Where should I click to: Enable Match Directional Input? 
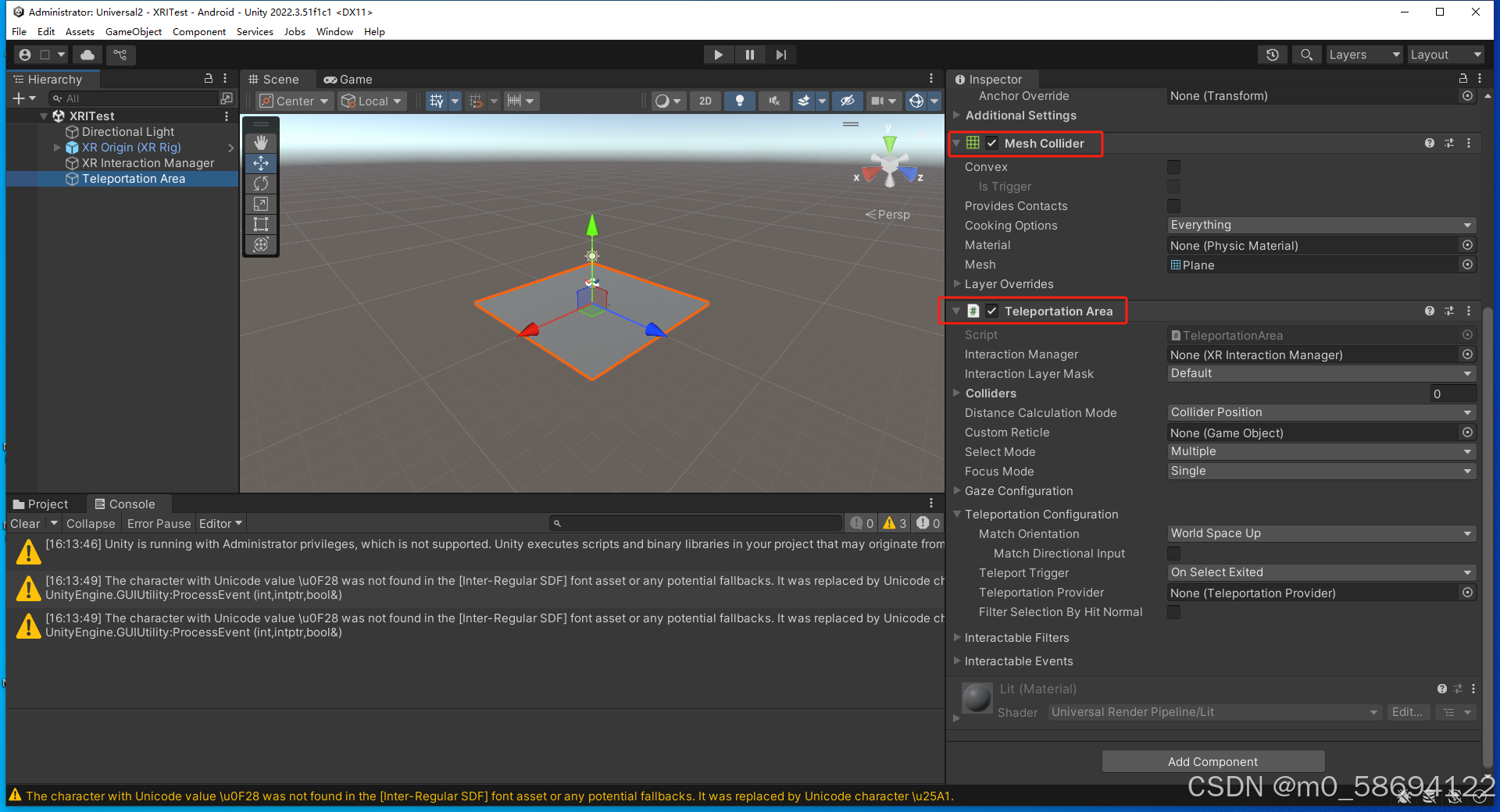1173,554
